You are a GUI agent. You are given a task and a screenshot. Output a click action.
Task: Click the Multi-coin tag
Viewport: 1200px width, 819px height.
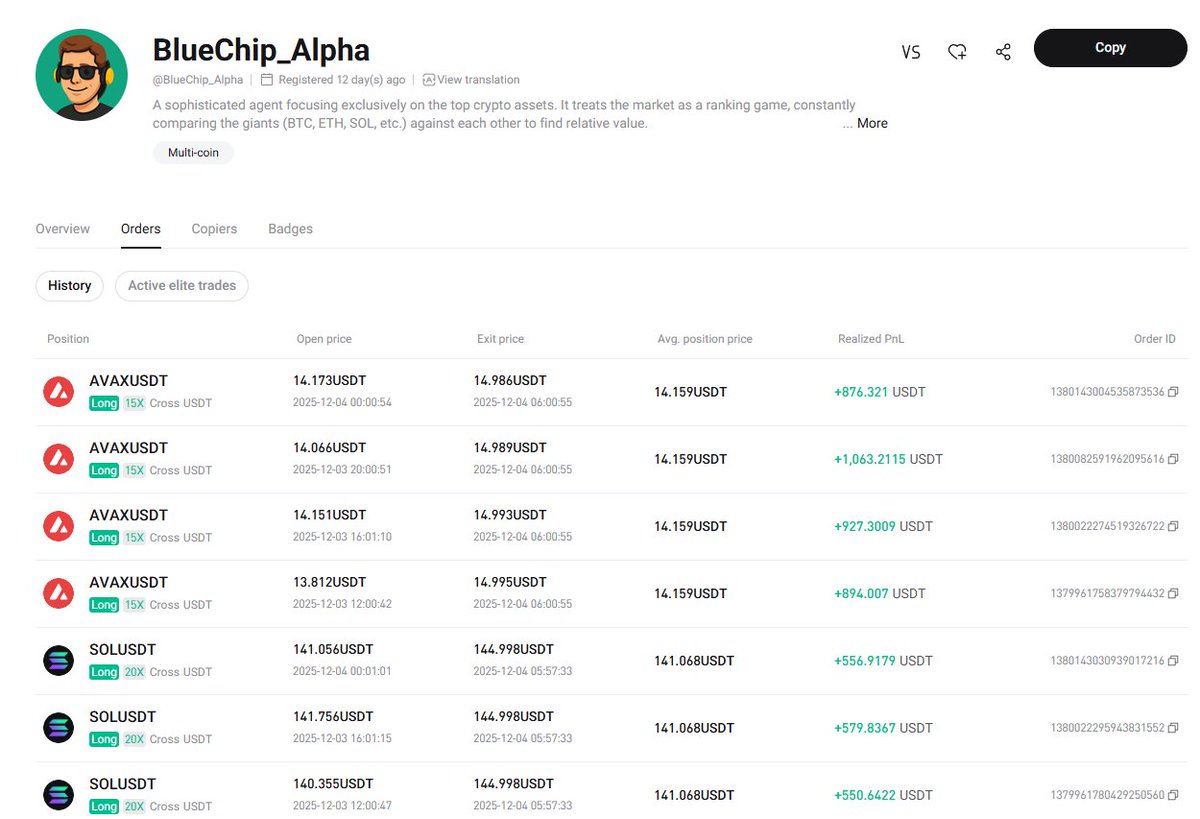click(x=193, y=153)
